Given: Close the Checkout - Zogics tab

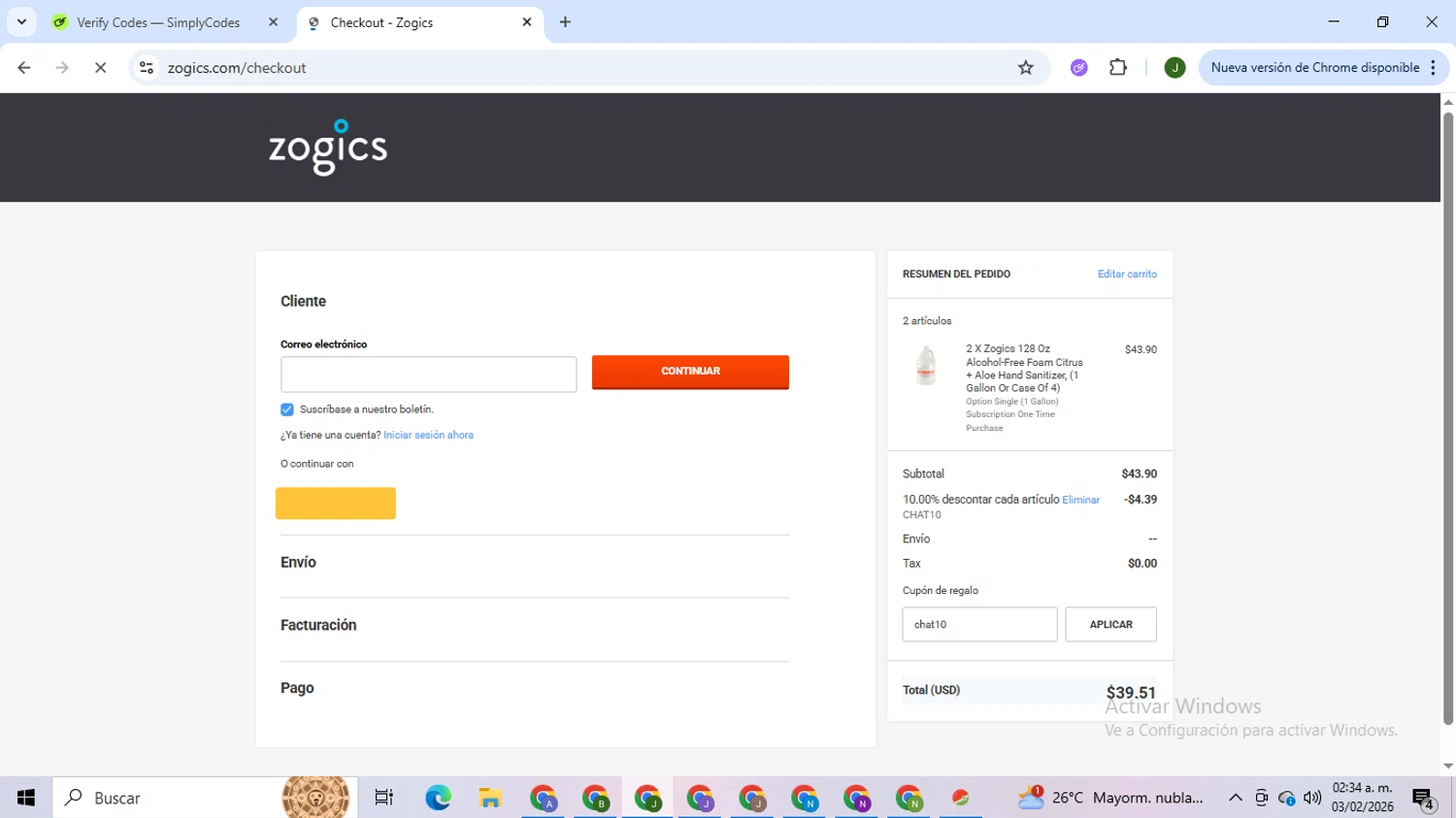Looking at the screenshot, I should point(527,21).
